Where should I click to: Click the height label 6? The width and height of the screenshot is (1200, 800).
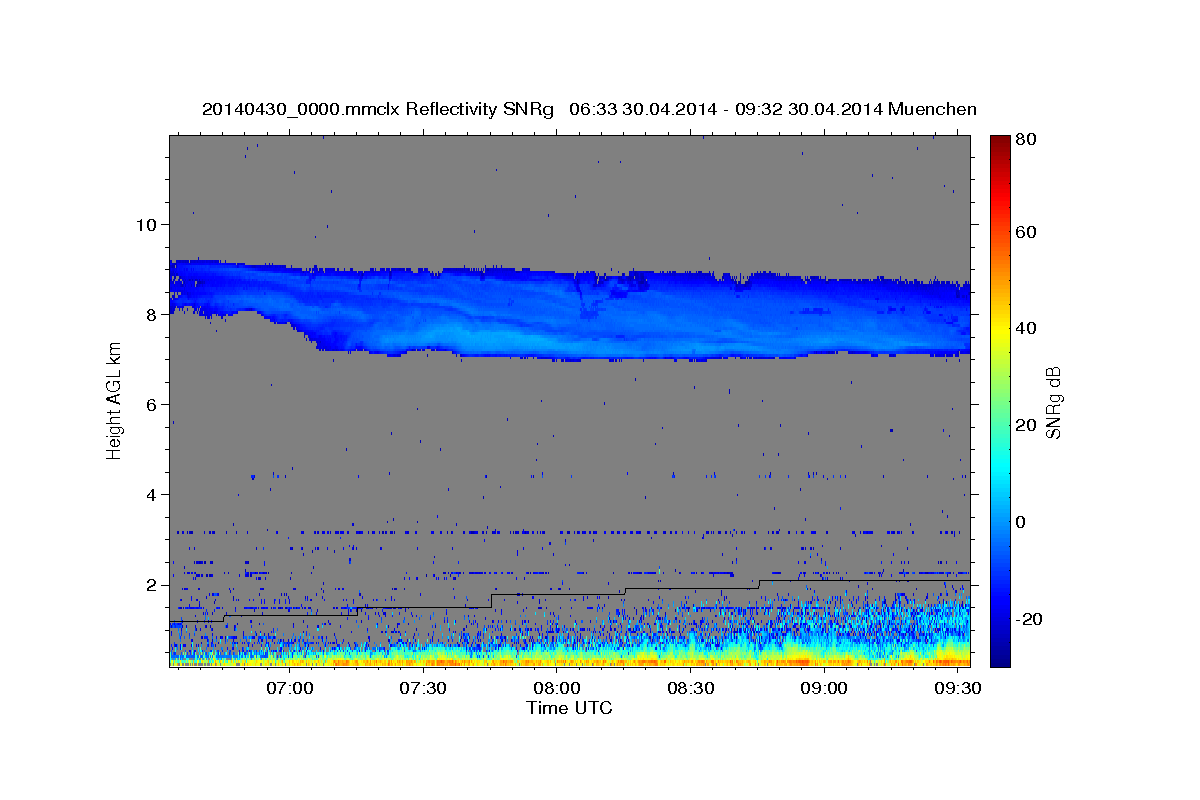[152, 404]
